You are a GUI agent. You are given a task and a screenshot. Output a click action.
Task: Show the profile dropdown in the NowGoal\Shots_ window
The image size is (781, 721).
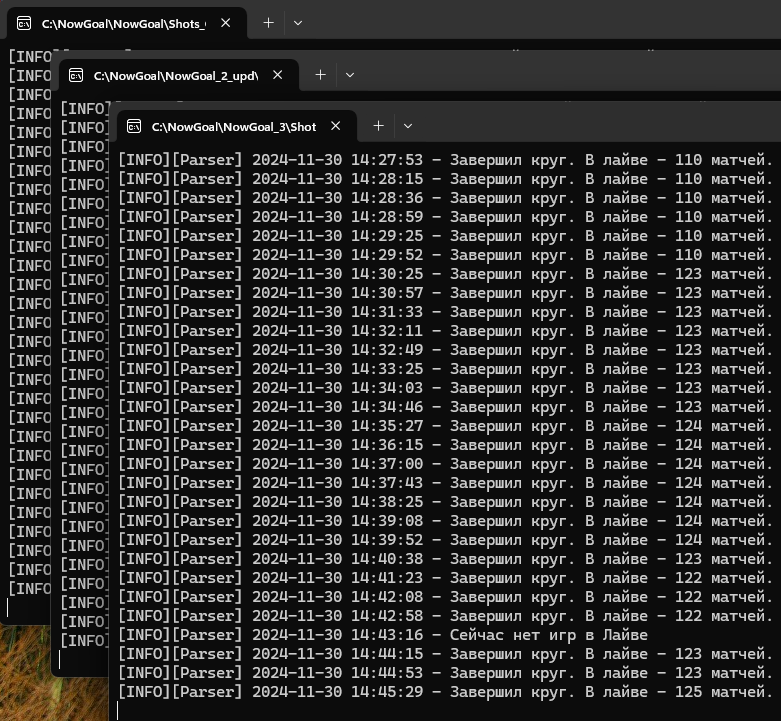pyautogui.click(x=297, y=23)
